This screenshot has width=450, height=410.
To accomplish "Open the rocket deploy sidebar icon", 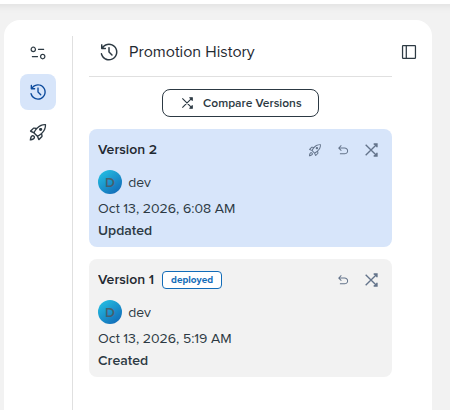I will [38, 132].
